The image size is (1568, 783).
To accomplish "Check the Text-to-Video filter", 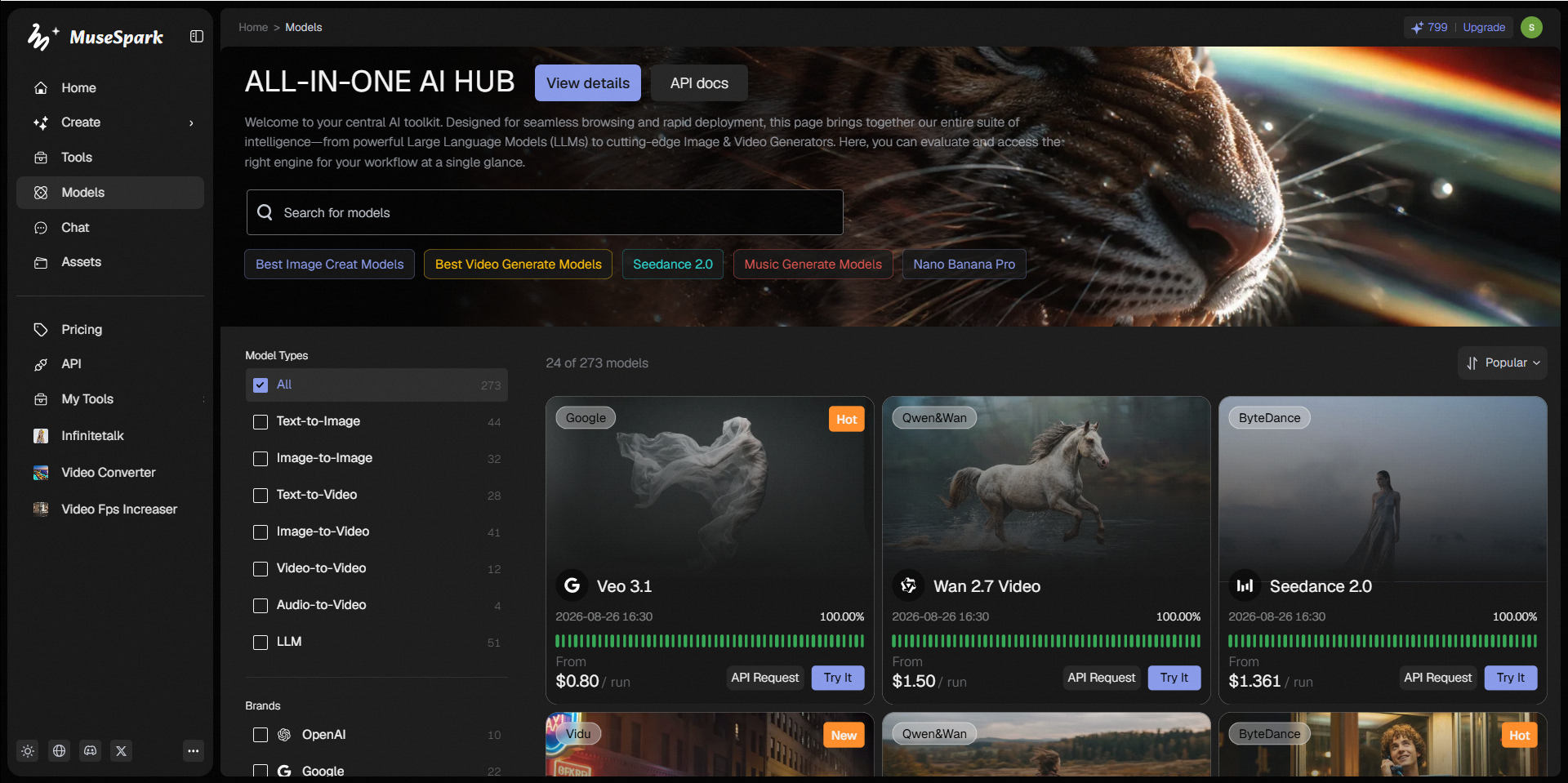I will pyautogui.click(x=261, y=496).
